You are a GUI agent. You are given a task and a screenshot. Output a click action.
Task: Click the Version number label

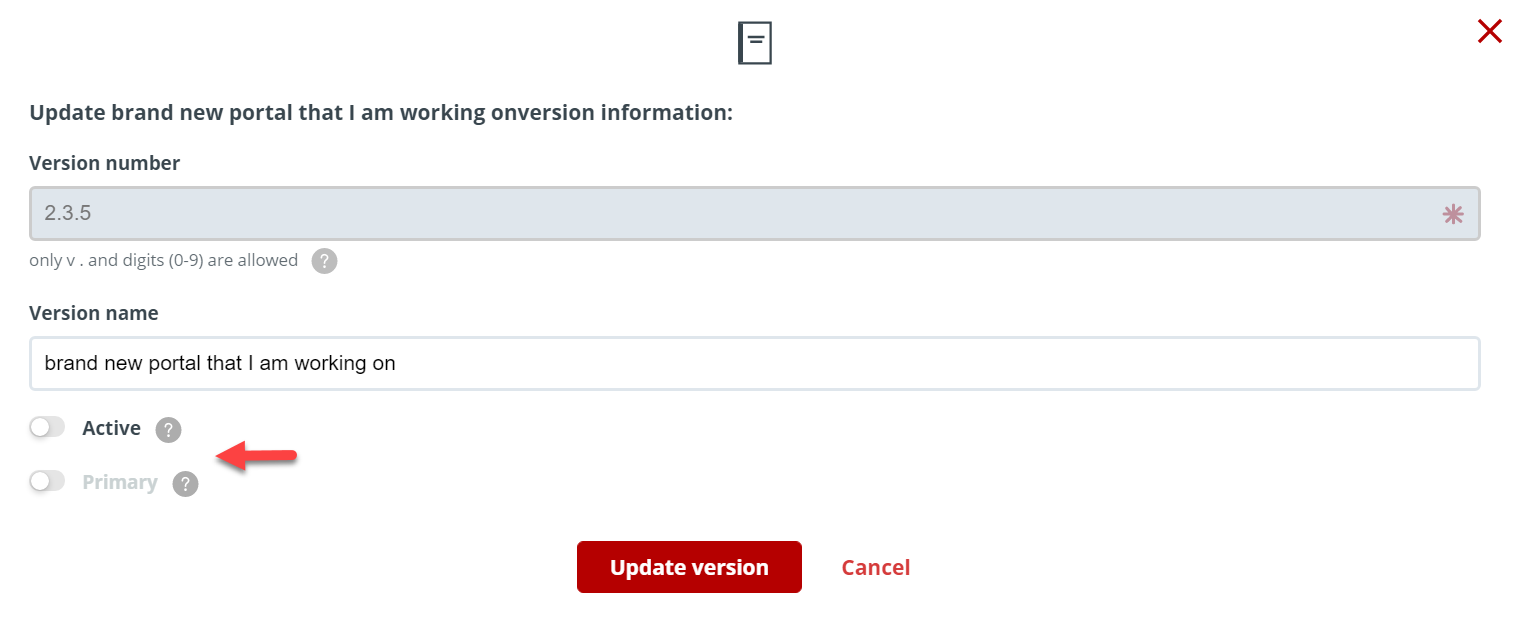[x=105, y=163]
